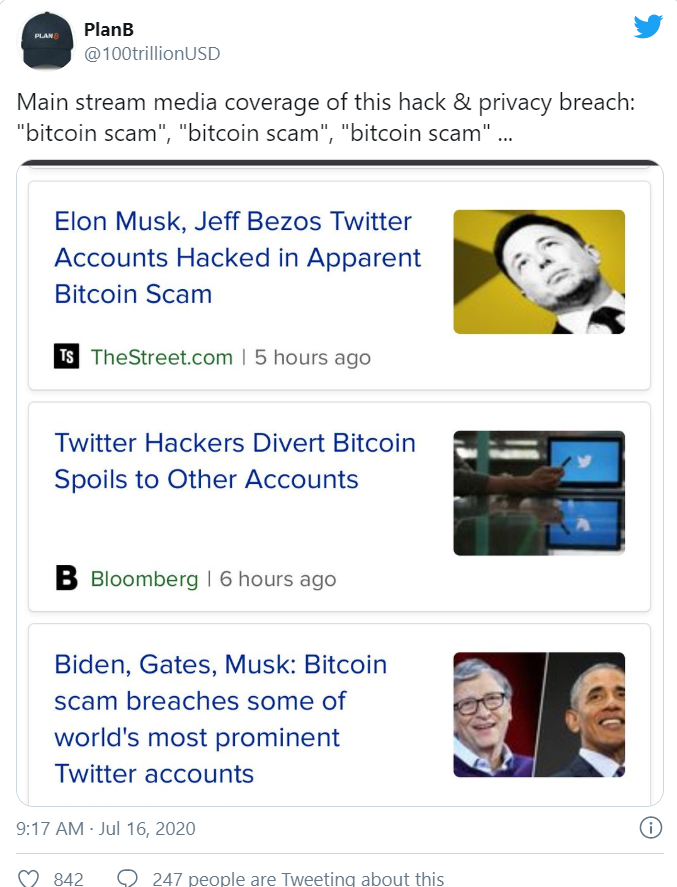This screenshot has height=887, width=677.
Task: Open the Gates and Obama thumbnail
Action: tap(539, 714)
